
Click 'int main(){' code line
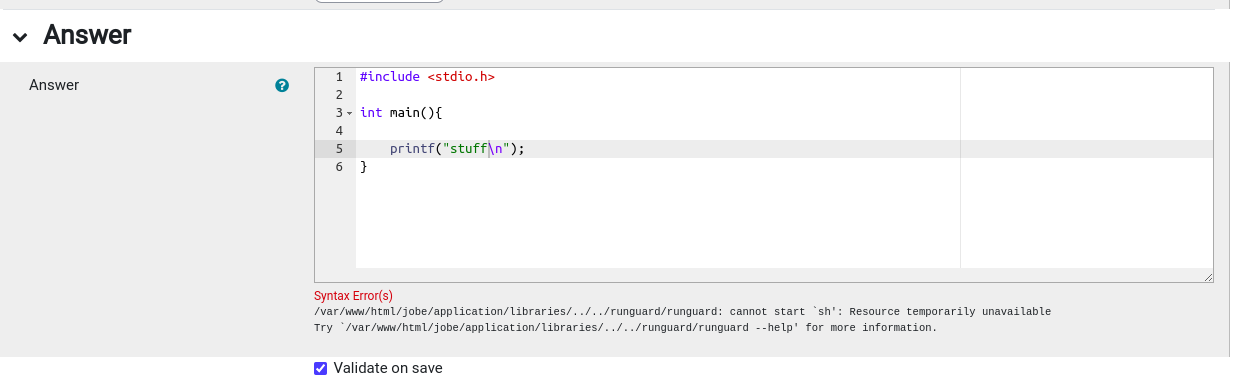click(401, 112)
